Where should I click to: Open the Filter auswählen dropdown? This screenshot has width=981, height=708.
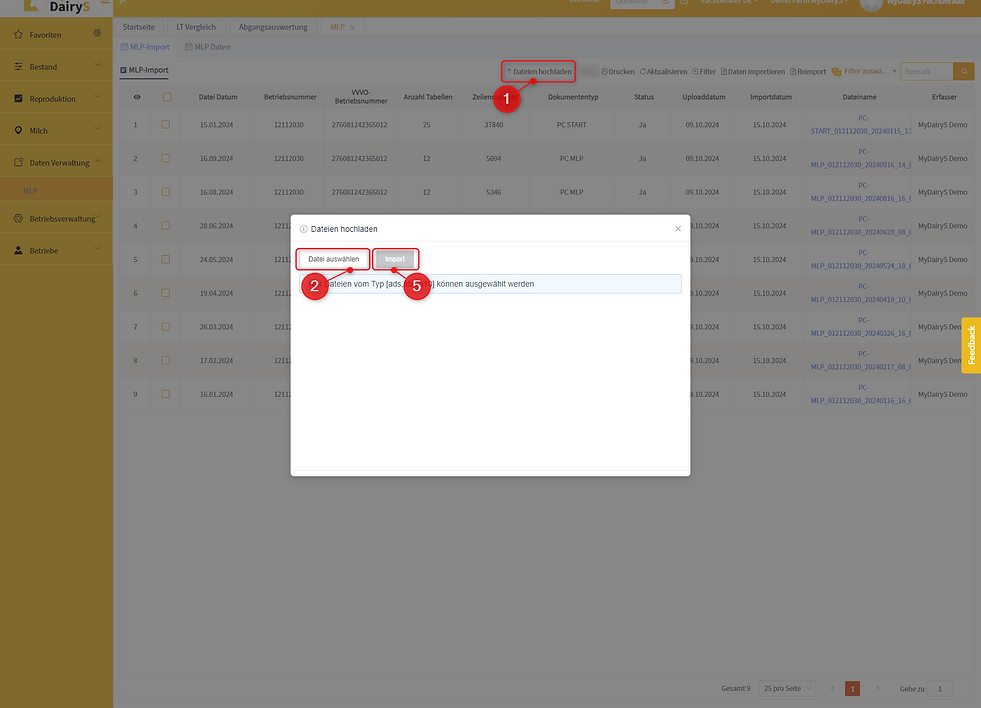[x=864, y=71]
